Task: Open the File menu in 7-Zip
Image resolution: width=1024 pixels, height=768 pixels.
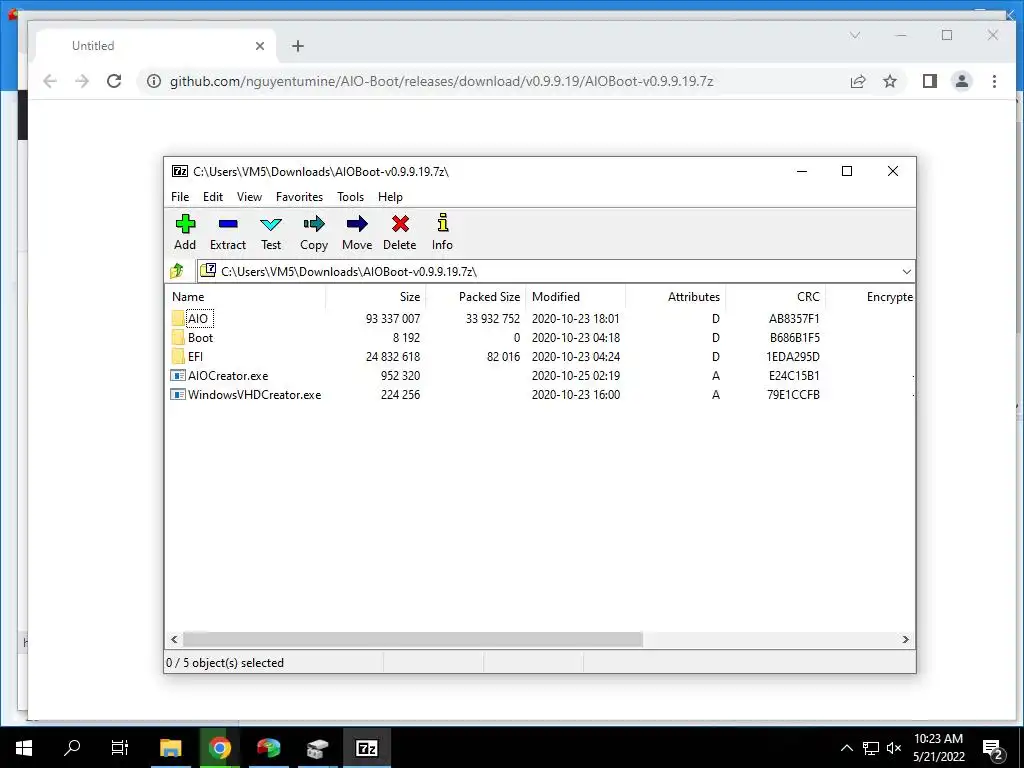Action: tap(180, 197)
